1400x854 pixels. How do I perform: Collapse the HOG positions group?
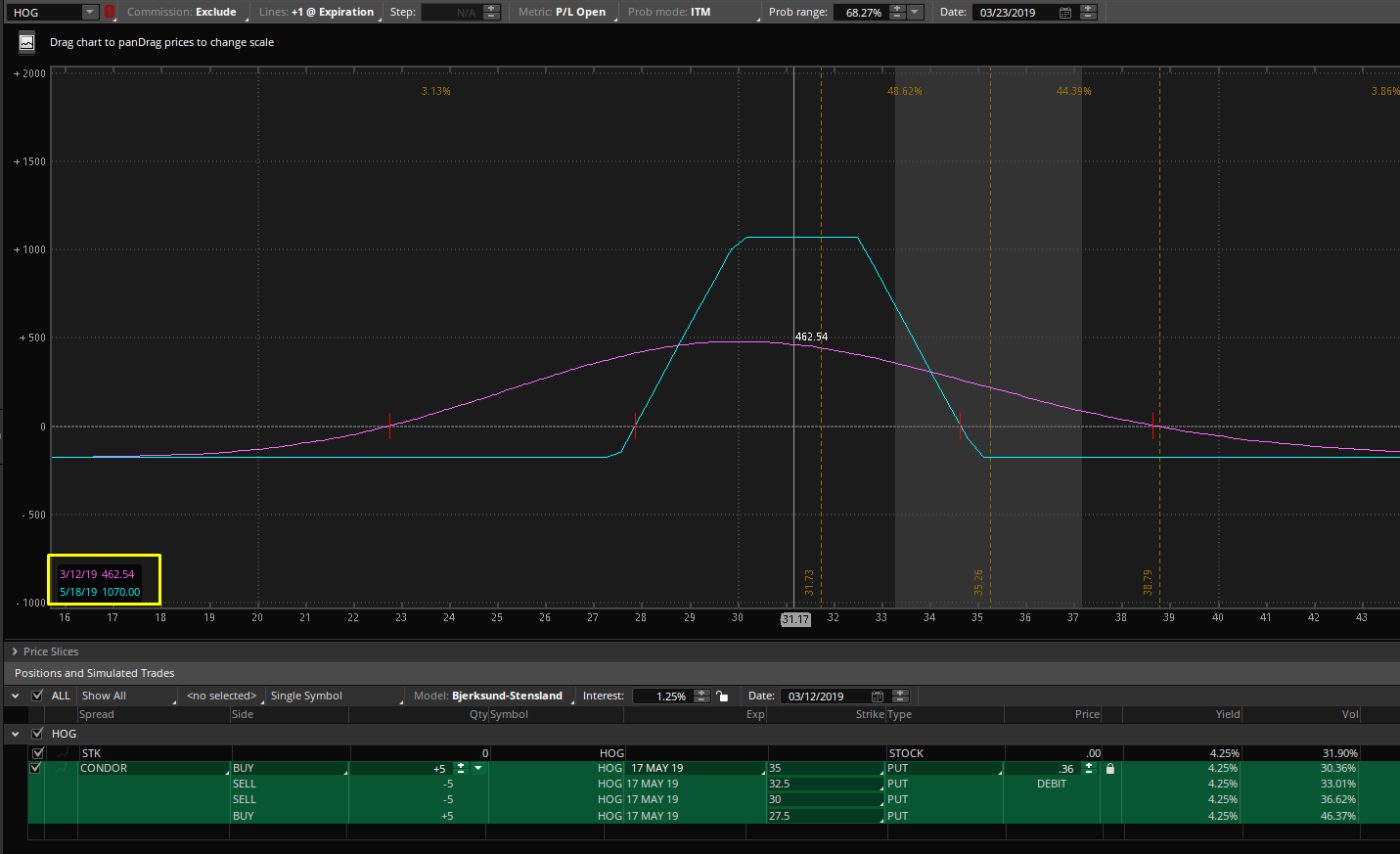point(16,734)
